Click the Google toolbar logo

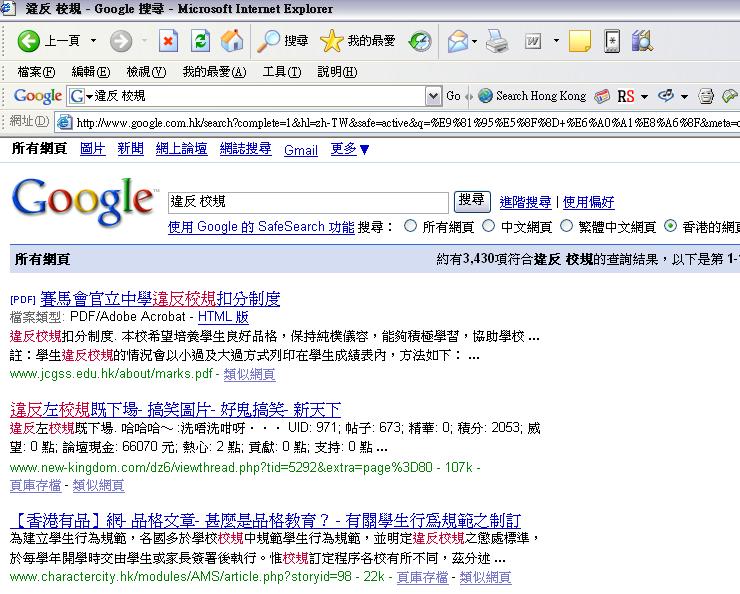tap(38, 96)
